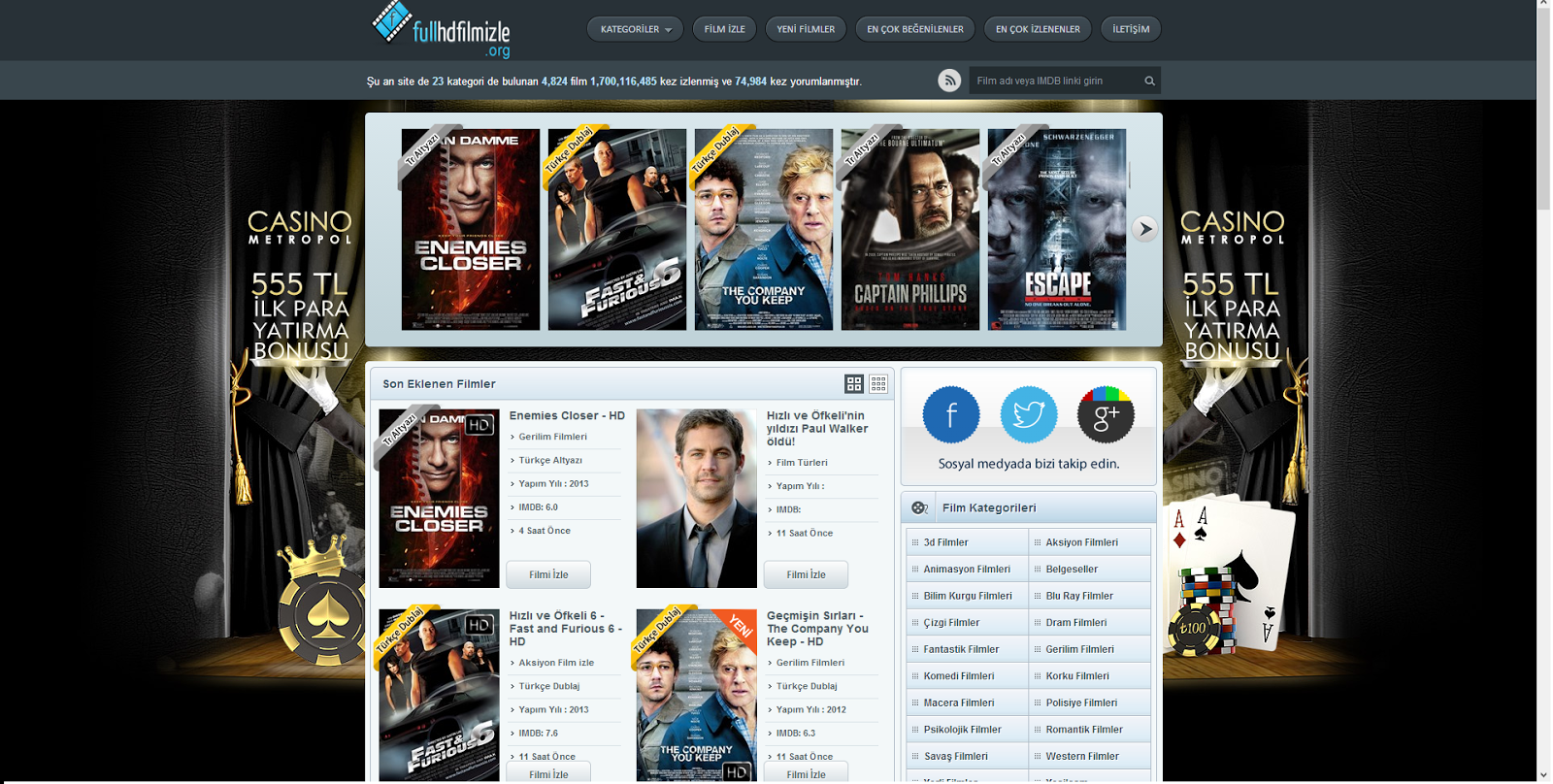The height and width of the screenshot is (784, 1553).
Task: Select the Western Filmler category
Action: (1089, 756)
